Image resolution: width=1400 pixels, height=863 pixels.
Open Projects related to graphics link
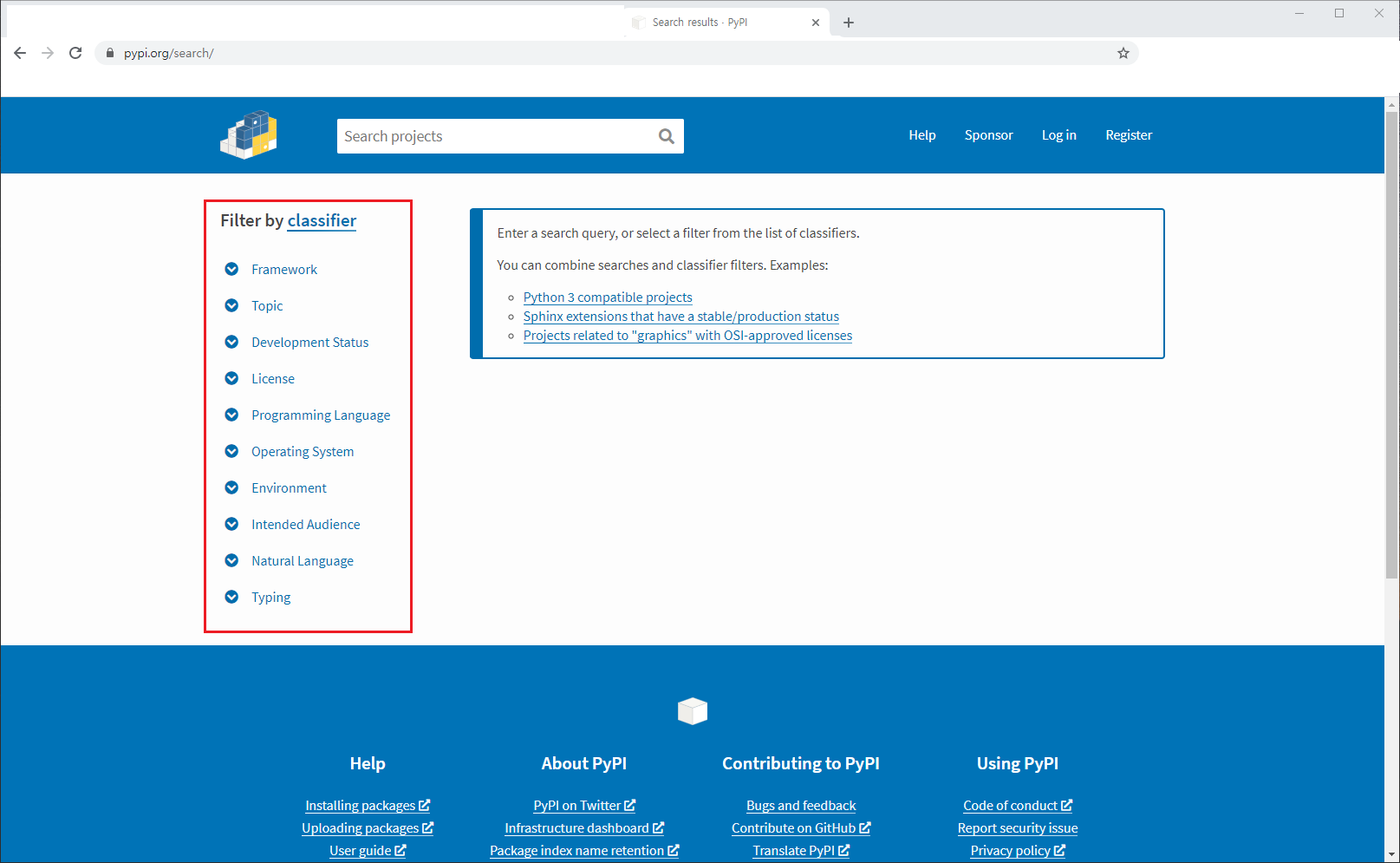pos(687,336)
